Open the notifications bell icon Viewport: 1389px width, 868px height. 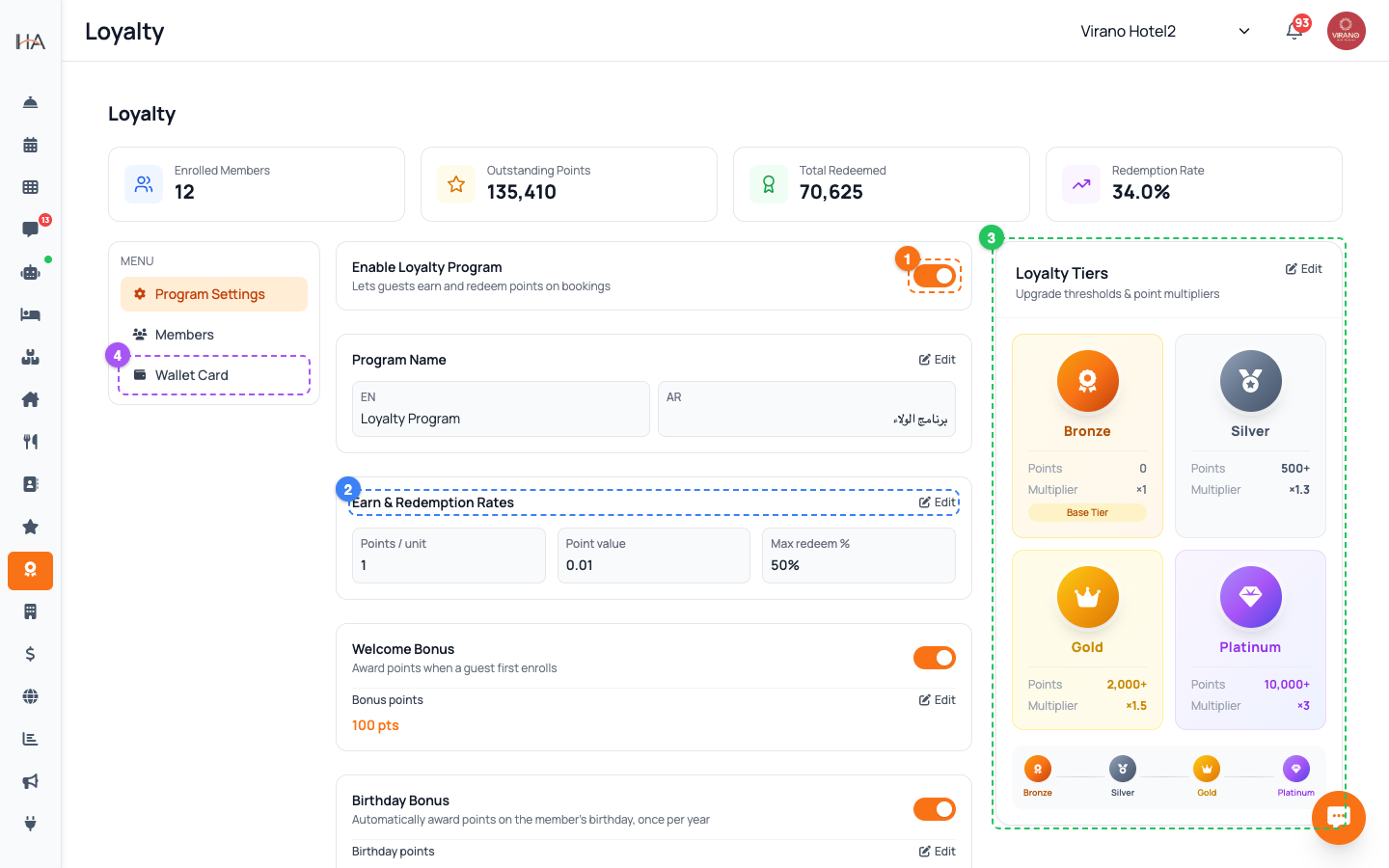(x=1294, y=31)
